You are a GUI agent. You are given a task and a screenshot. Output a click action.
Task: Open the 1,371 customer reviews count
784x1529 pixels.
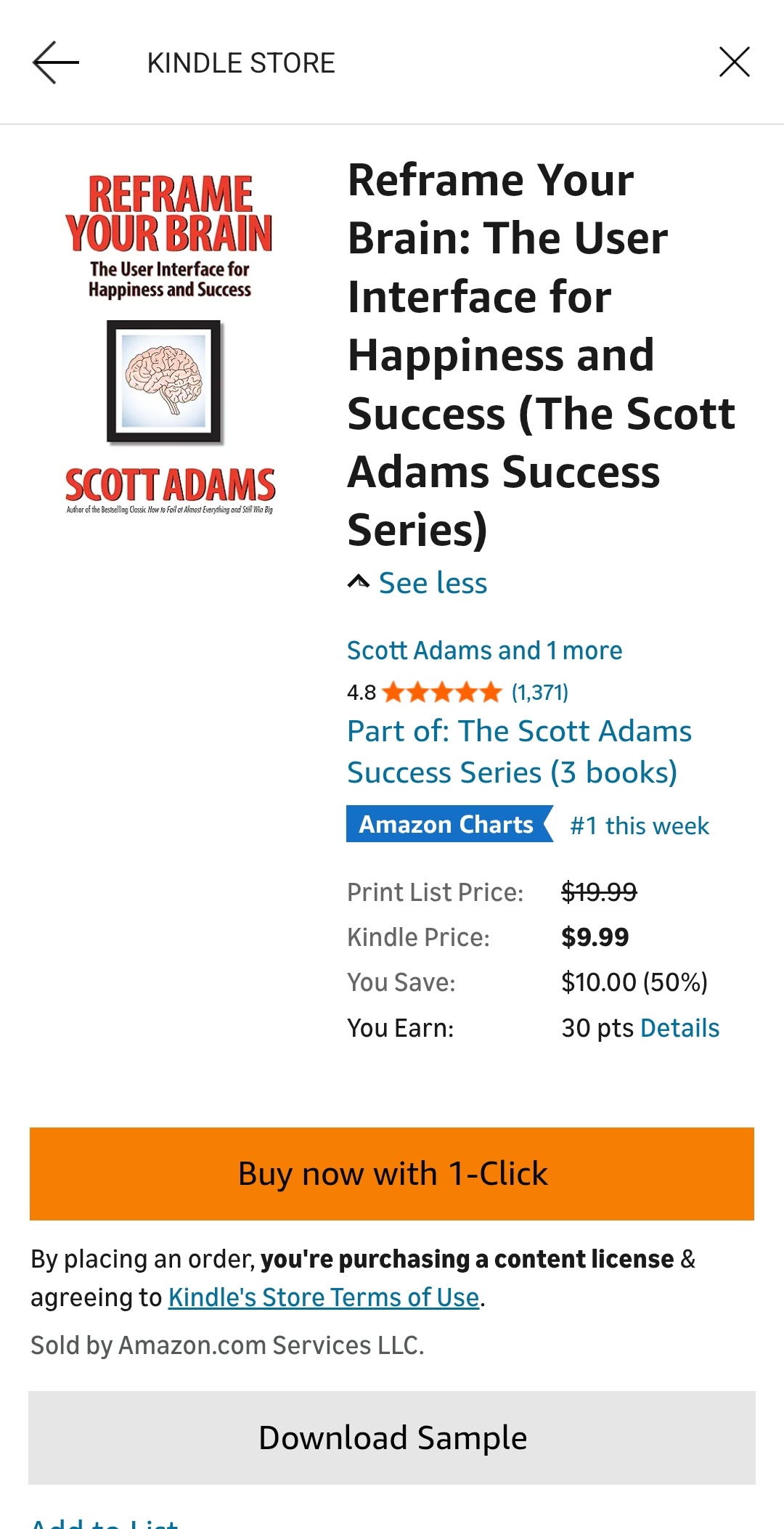(x=540, y=692)
